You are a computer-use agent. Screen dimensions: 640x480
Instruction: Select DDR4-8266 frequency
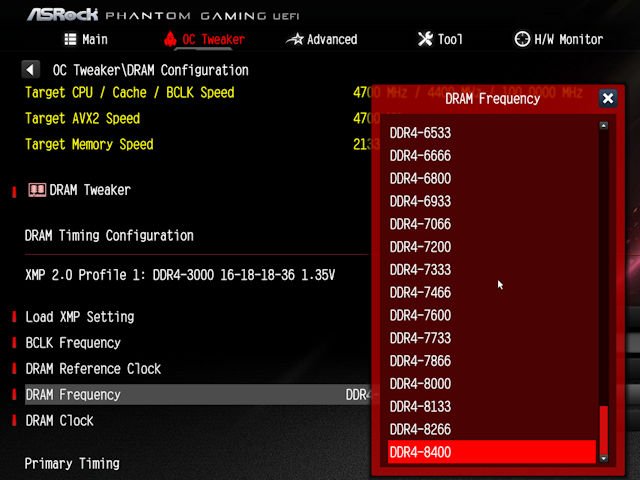click(492, 430)
